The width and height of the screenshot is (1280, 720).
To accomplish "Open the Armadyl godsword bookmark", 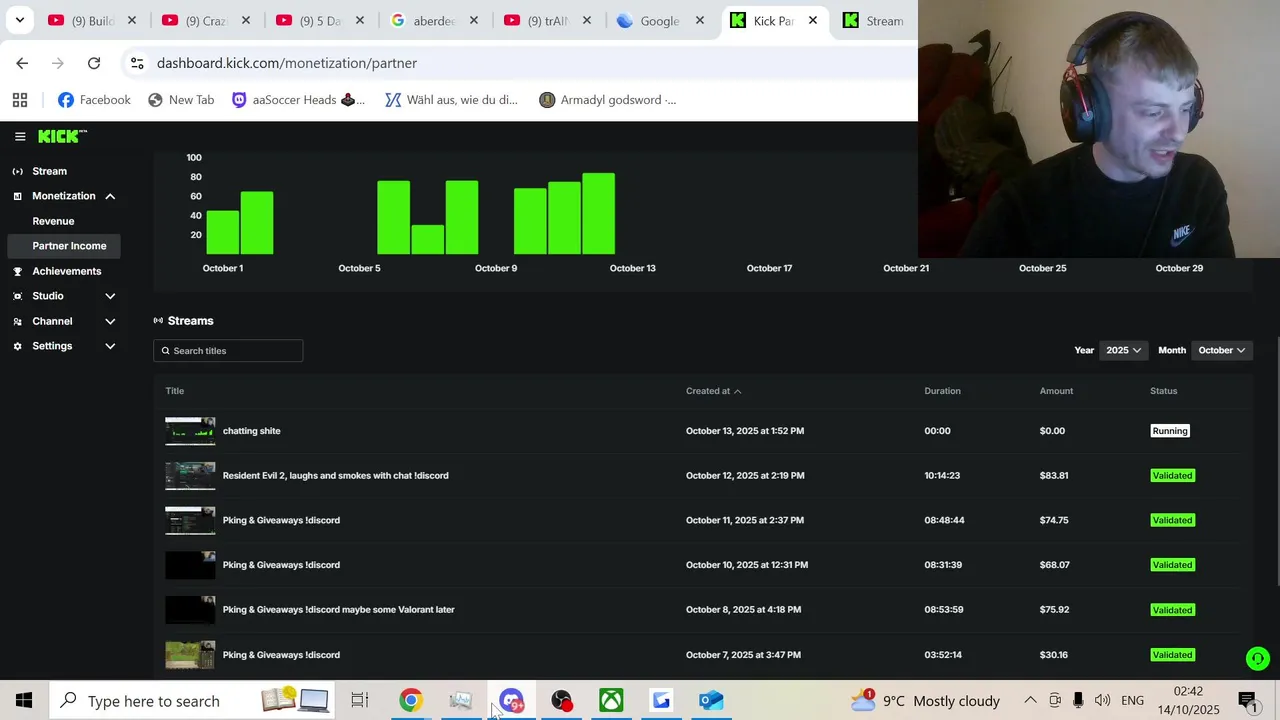I will coord(608,100).
